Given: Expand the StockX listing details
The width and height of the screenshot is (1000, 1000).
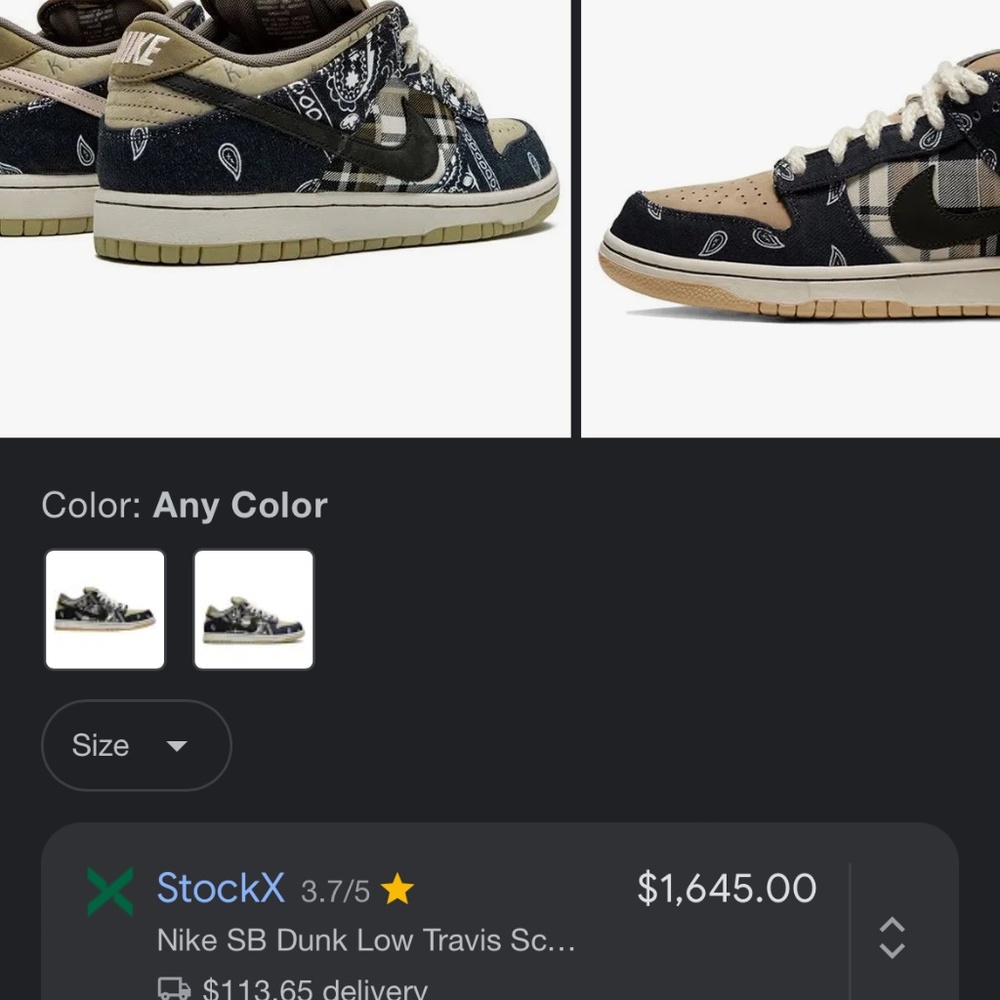Looking at the screenshot, I should [893, 936].
